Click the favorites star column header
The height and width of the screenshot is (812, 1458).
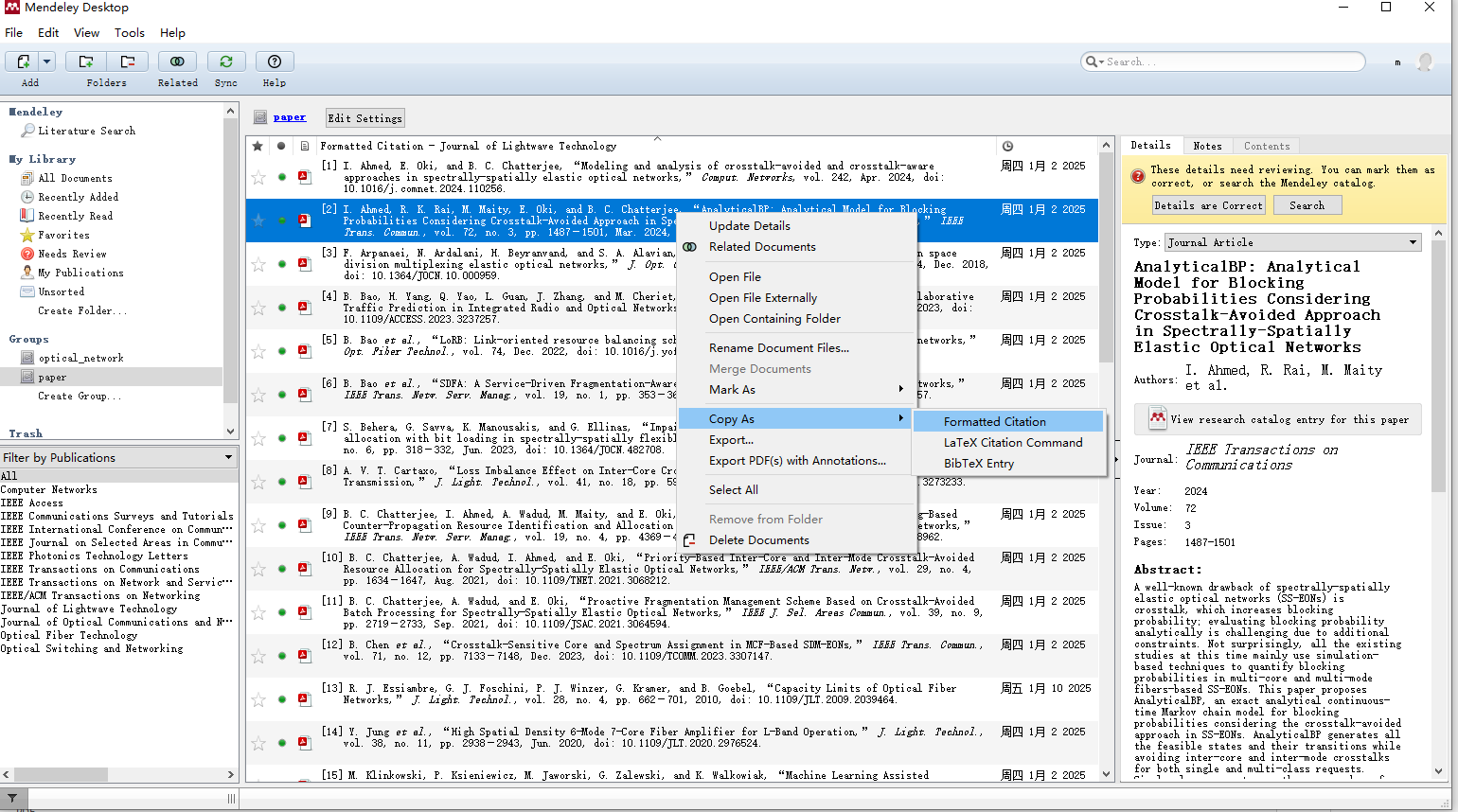point(258,146)
